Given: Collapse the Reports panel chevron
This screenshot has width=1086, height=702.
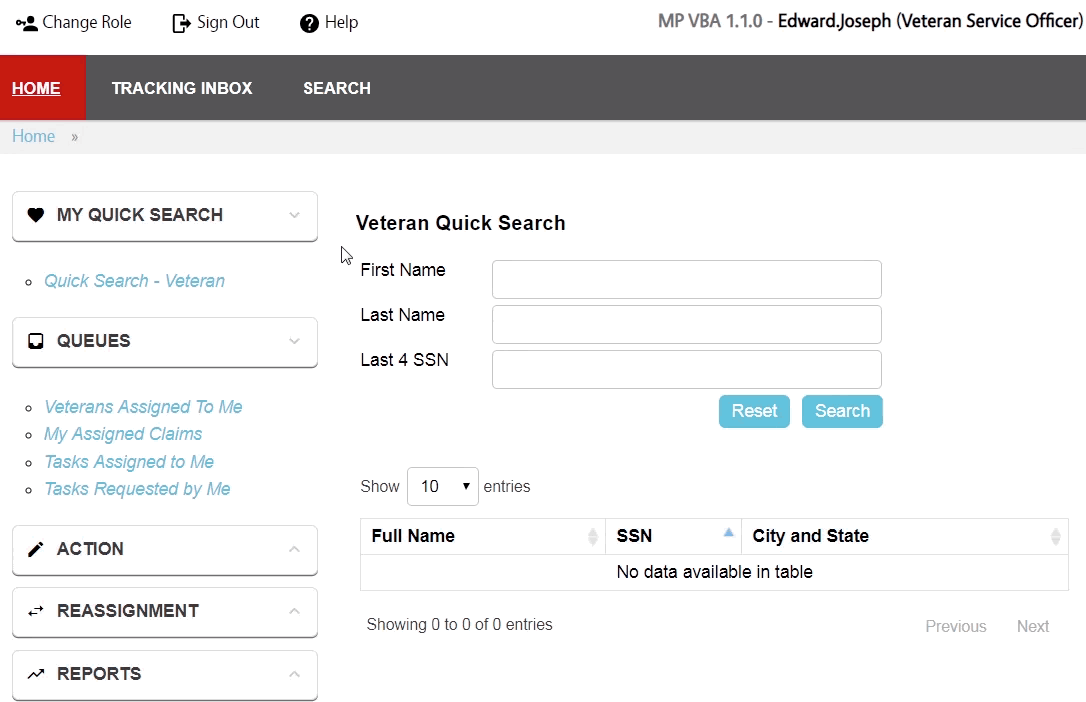Looking at the screenshot, I should click(293, 673).
